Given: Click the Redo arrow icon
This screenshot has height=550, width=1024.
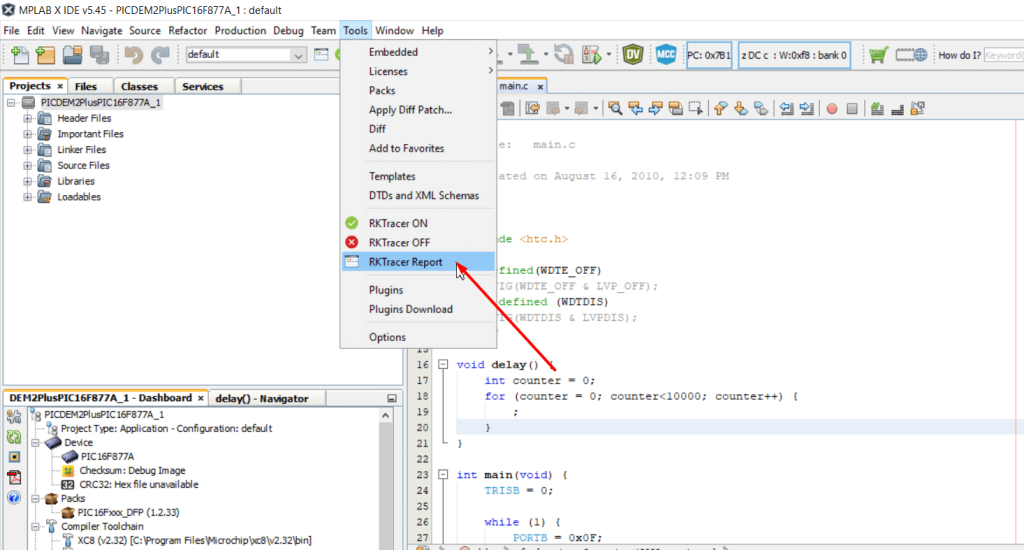Looking at the screenshot, I should (x=160, y=55).
